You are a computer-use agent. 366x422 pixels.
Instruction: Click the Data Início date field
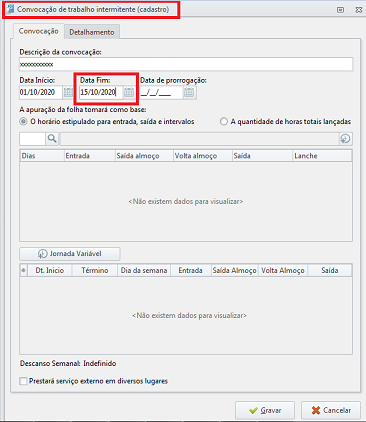click(41, 92)
